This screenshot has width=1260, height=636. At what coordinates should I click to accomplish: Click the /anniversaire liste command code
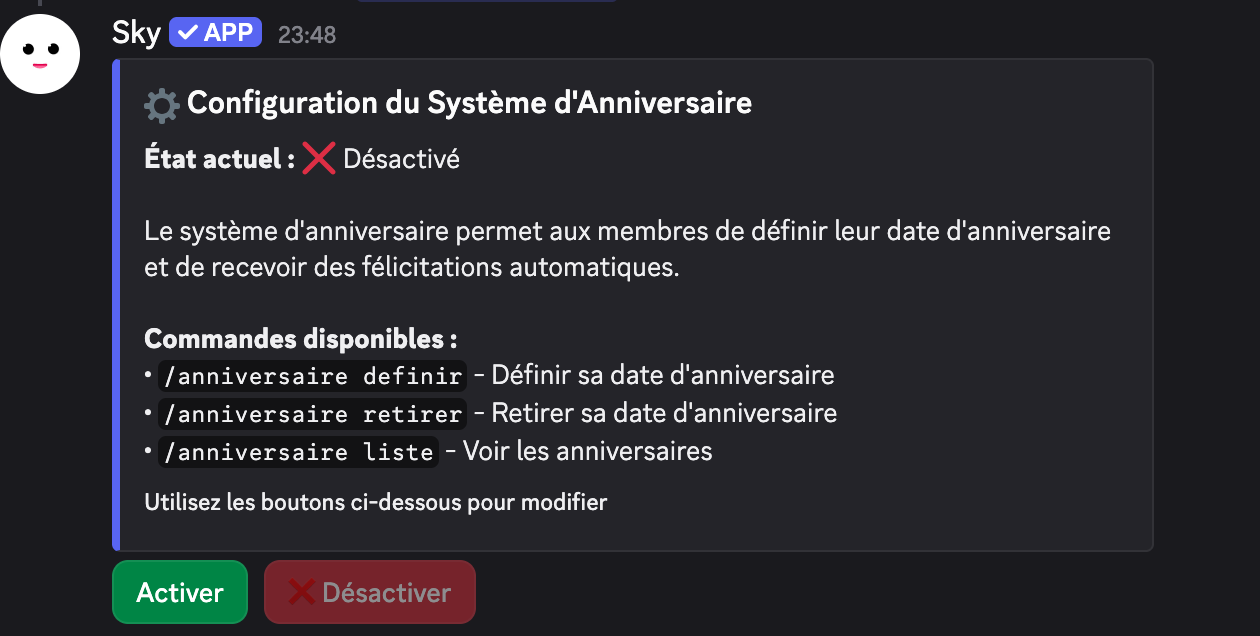[299, 451]
